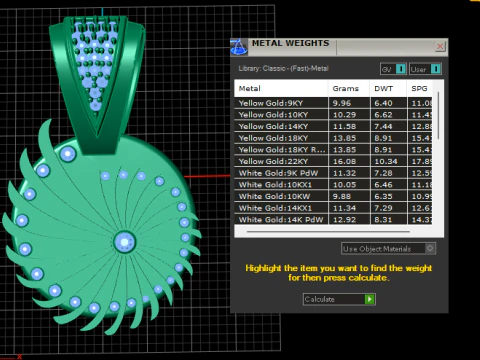The height and width of the screenshot is (360, 480).
Task: Select the White Gold:14K PdW row
Action: pyautogui.click(x=333, y=219)
